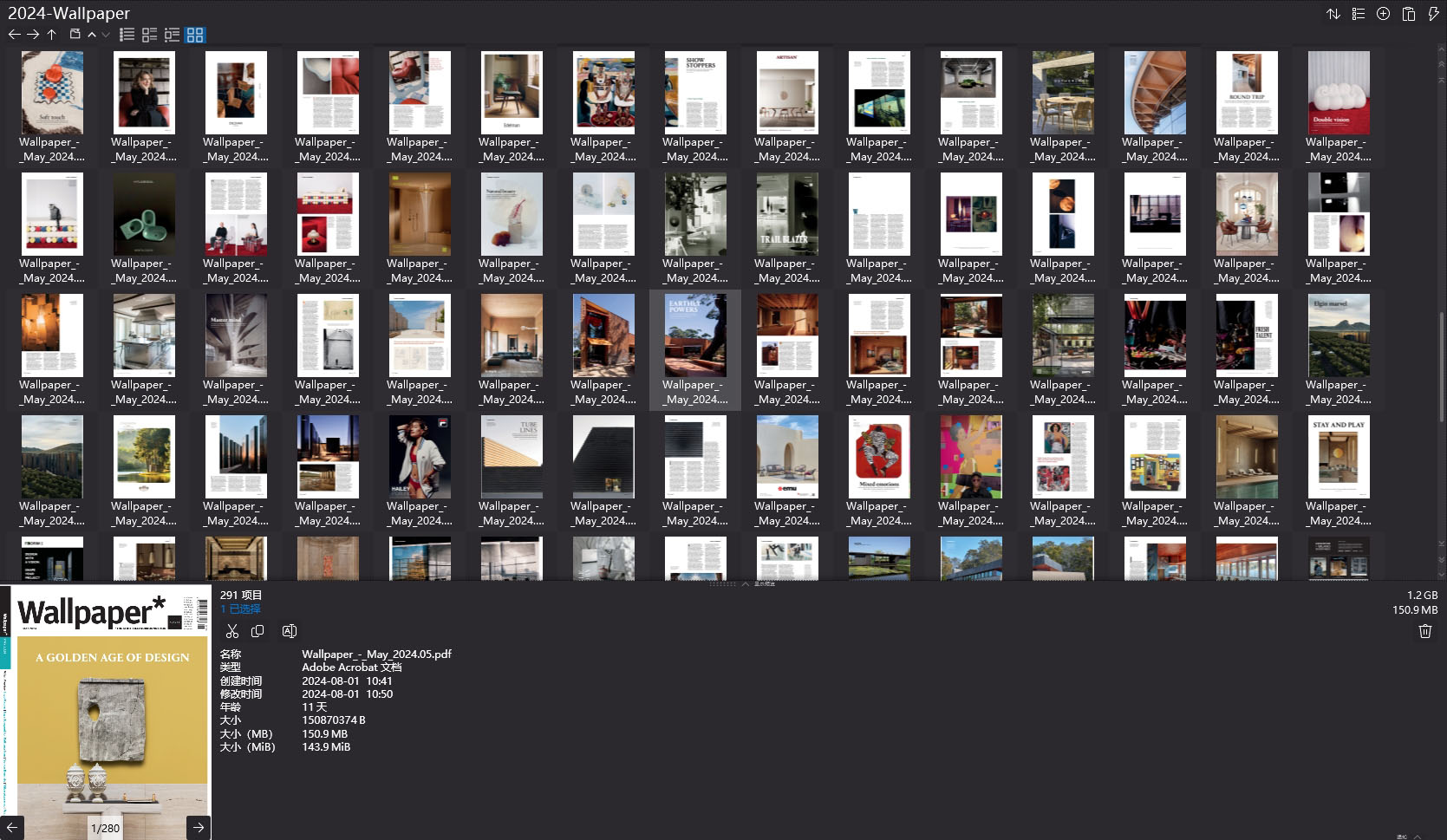Image resolution: width=1447 pixels, height=840 pixels.
Task: Delete the selected file with the trash icon
Action: pyautogui.click(x=1424, y=631)
